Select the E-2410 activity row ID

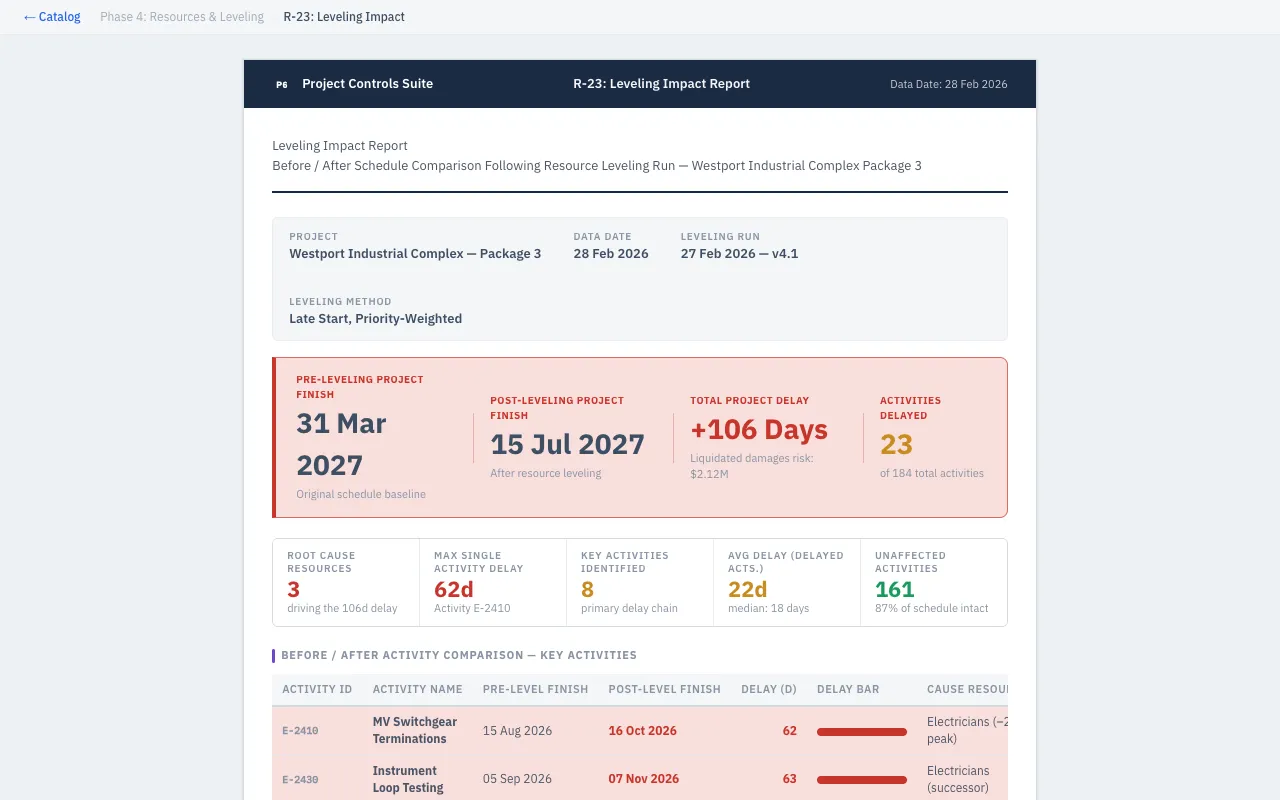tap(300, 731)
